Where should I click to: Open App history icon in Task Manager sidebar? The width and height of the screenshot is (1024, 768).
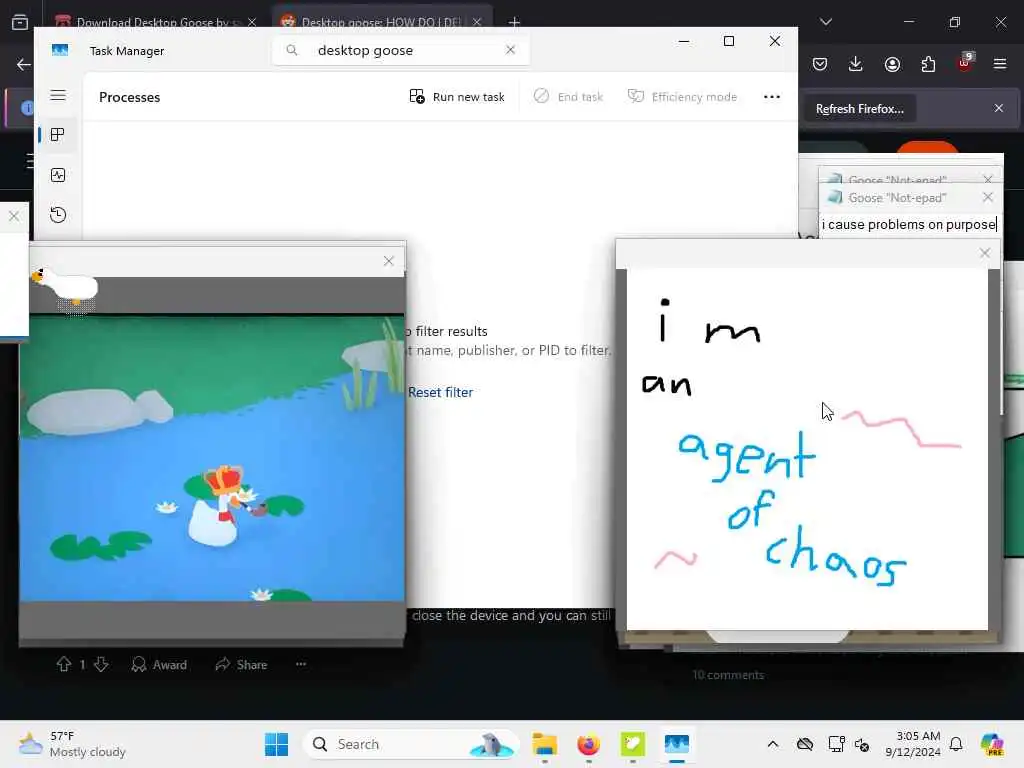click(x=58, y=215)
